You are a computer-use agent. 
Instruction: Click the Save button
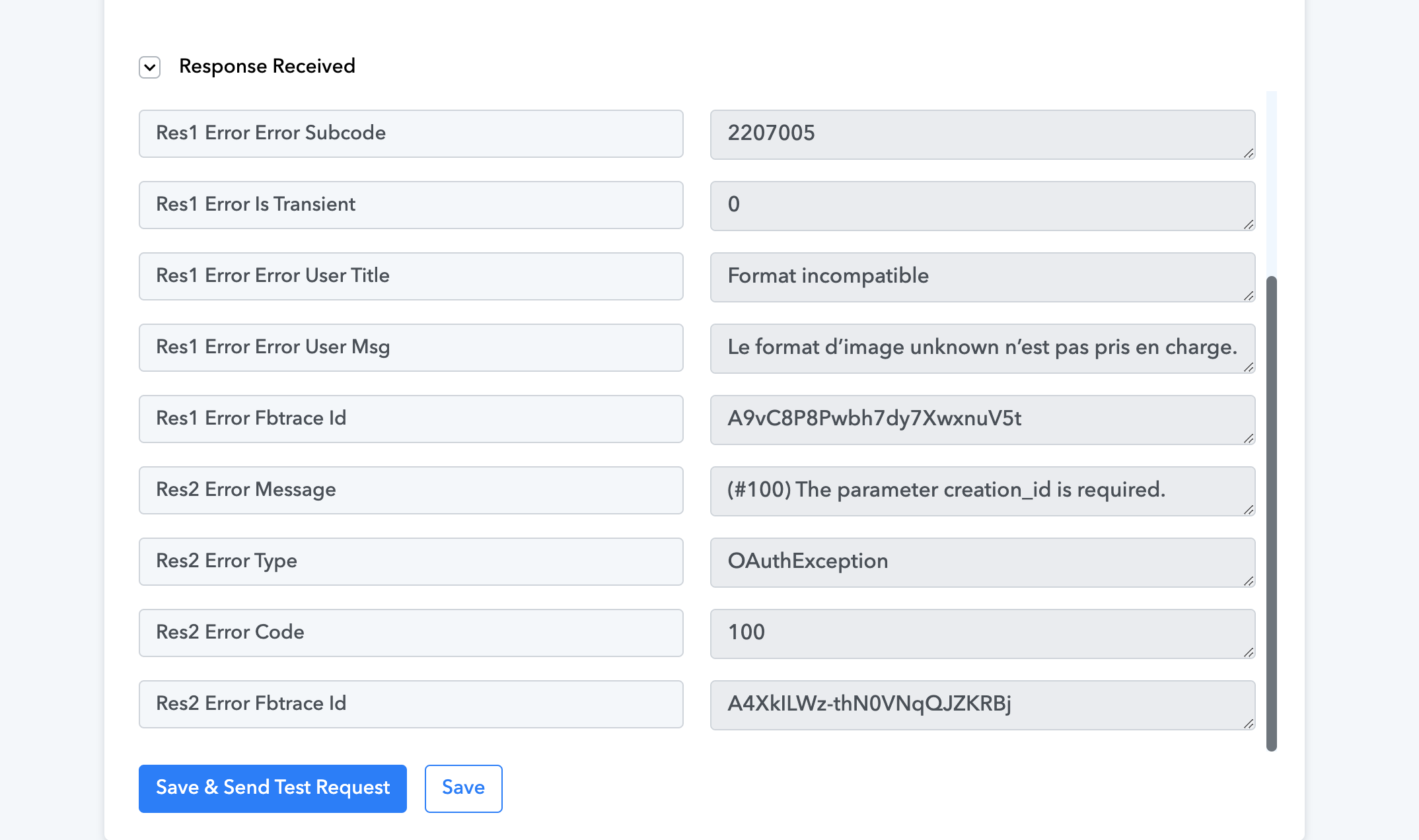(464, 788)
